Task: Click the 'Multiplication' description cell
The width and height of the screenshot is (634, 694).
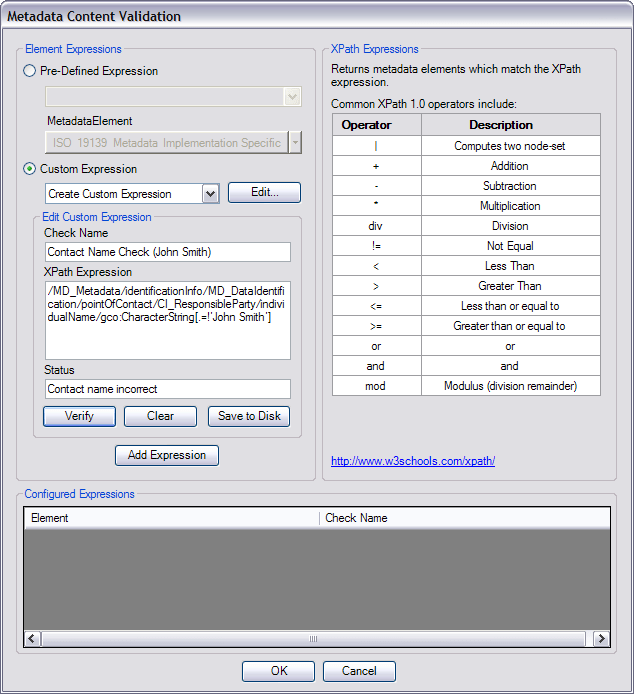Action: (x=510, y=206)
